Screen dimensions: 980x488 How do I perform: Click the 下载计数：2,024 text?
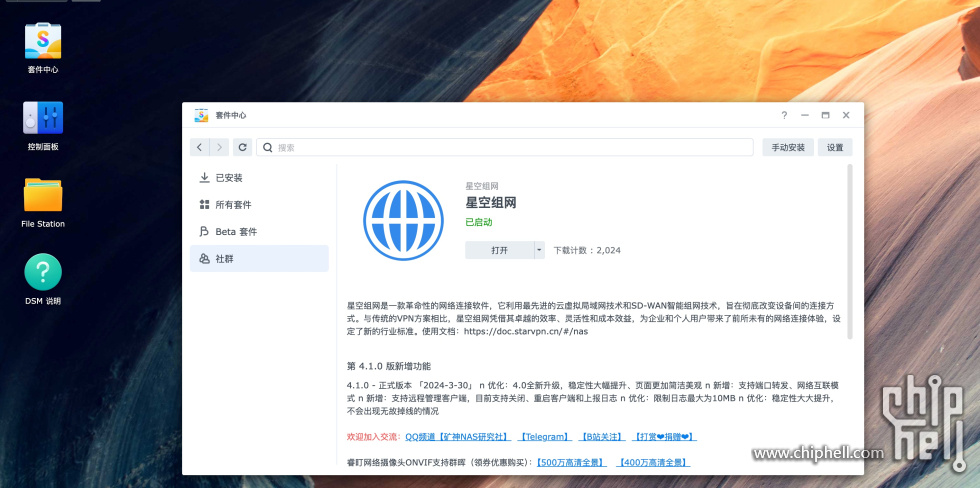[587, 250]
